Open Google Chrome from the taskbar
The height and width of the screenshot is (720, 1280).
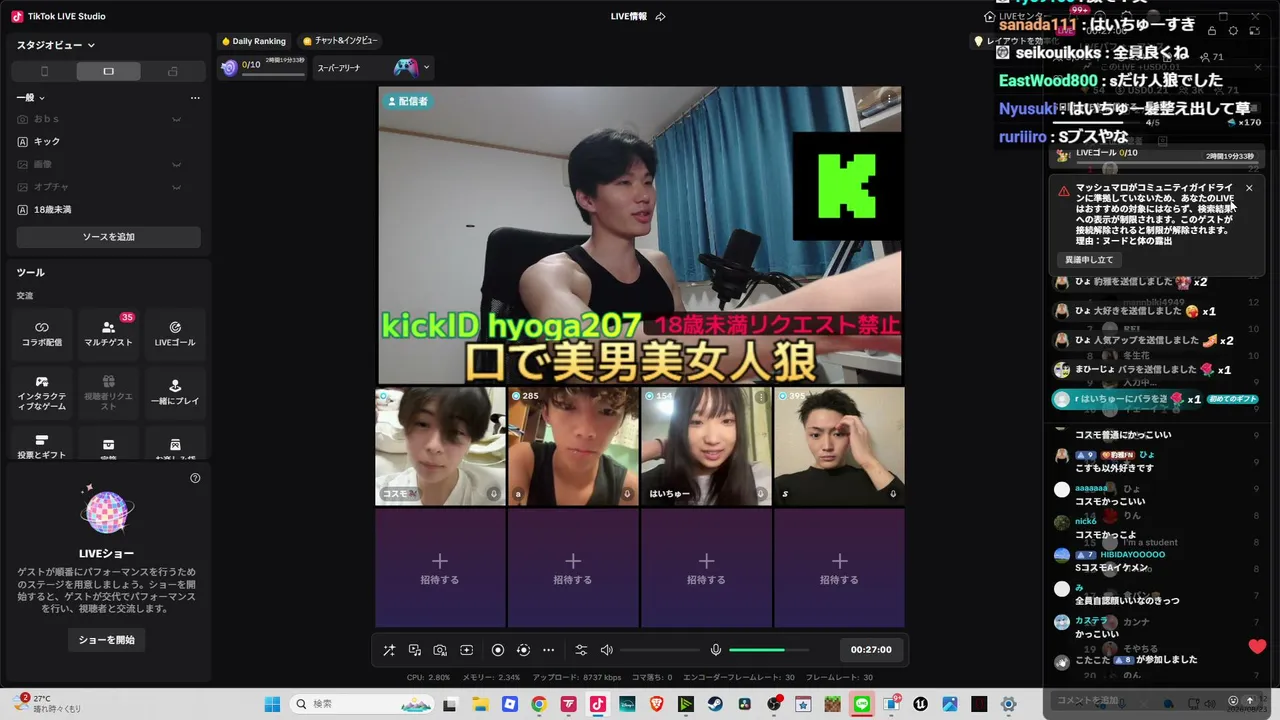pos(539,704)
